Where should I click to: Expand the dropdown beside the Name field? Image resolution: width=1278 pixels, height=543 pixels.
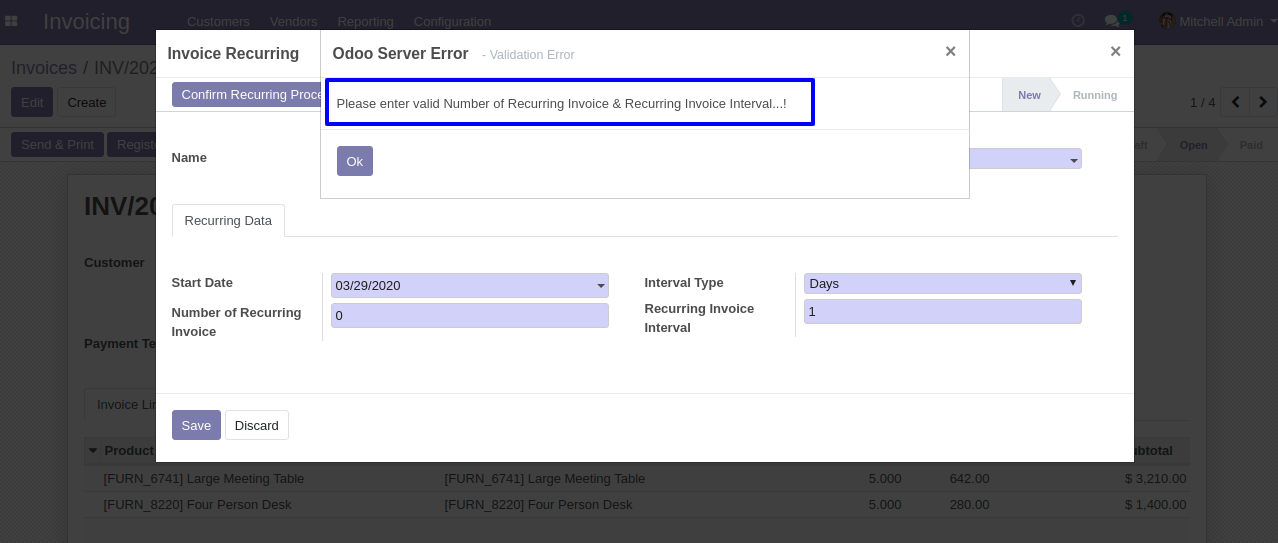tap(1074, 160)
